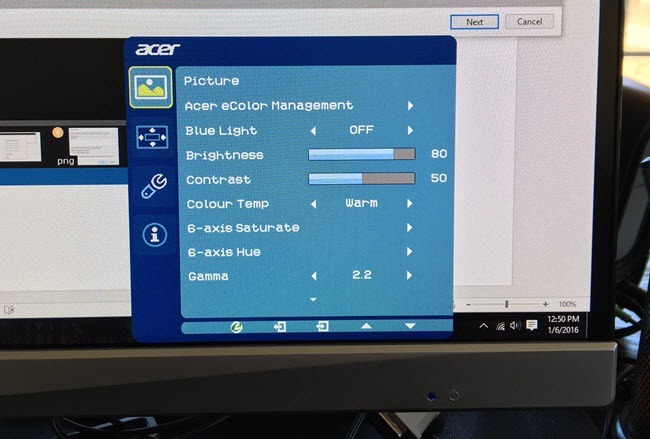Select the Colour Temp menu item
Image resolution: width=650 pixels, height=439 pixels.
[x=228, y=204]
